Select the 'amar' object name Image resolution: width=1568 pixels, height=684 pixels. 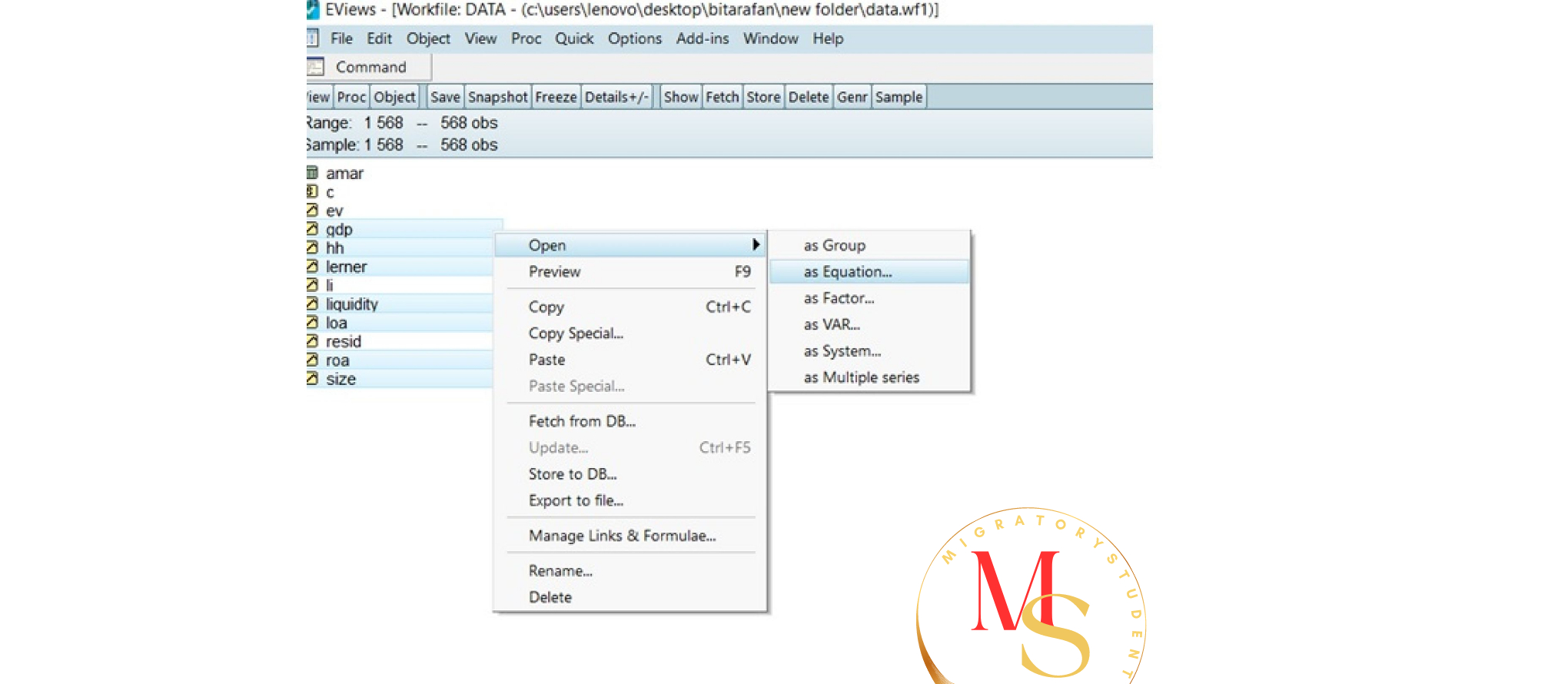point(344,174)
